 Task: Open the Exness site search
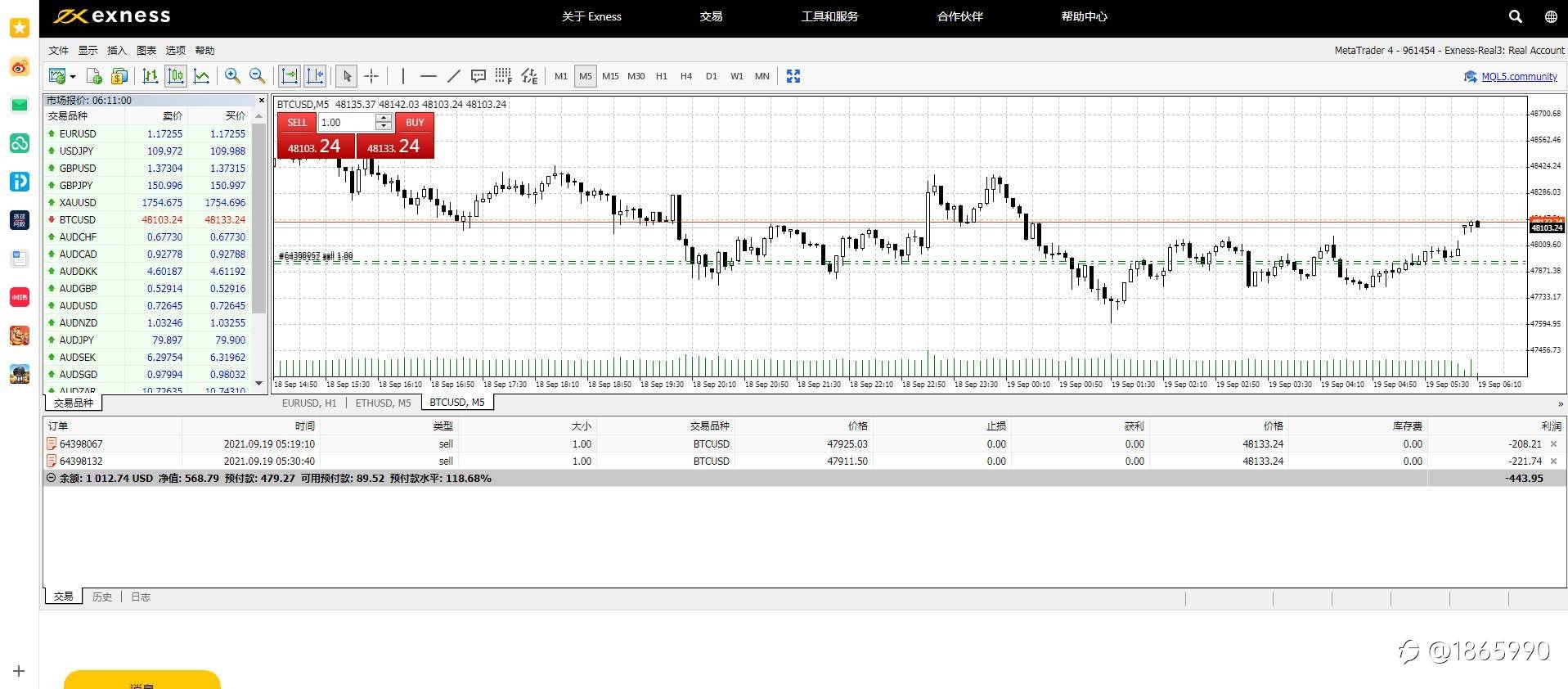[1515, 16]
